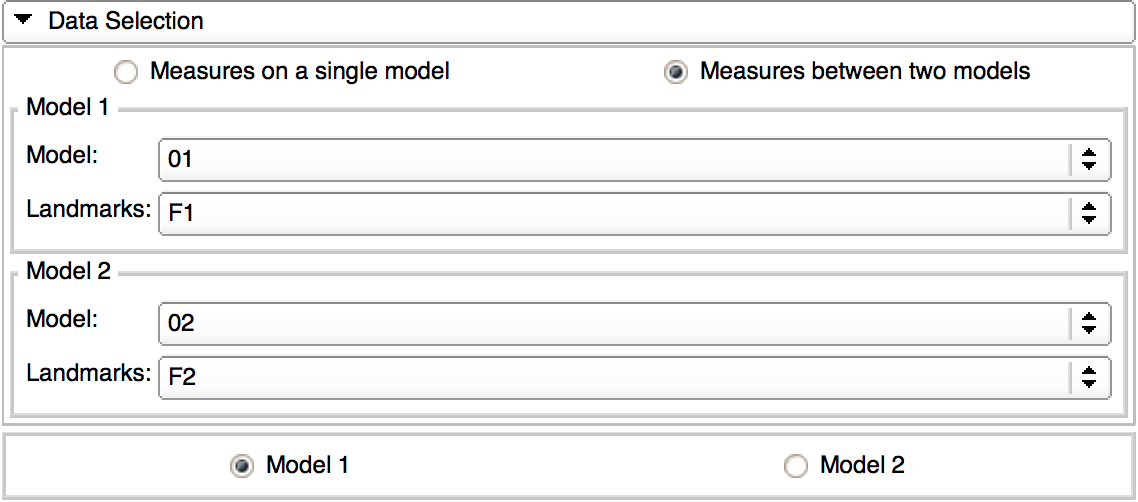This screenshot has width=1138, height=502.
Task: Open the Landmarks dropdown showing F2
Action: 612,377
